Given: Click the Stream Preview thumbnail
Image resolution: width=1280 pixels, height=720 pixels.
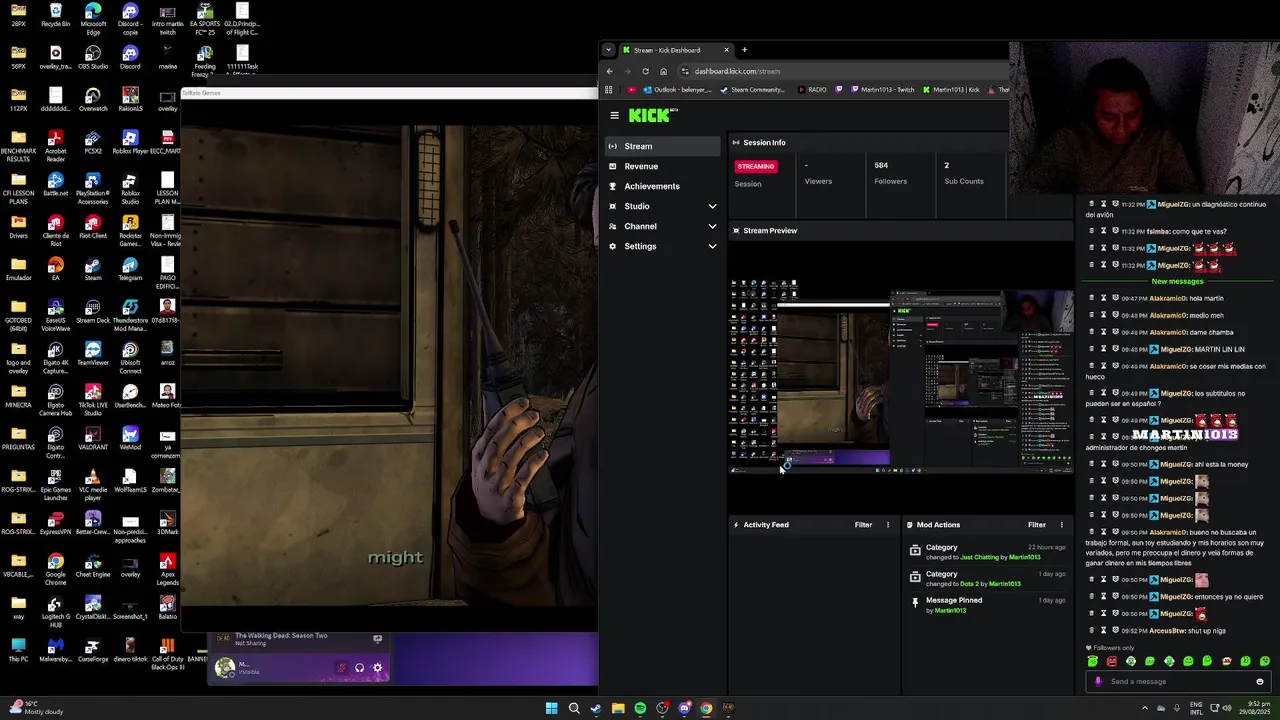Looking at the screenshot, I should (901, 376).
